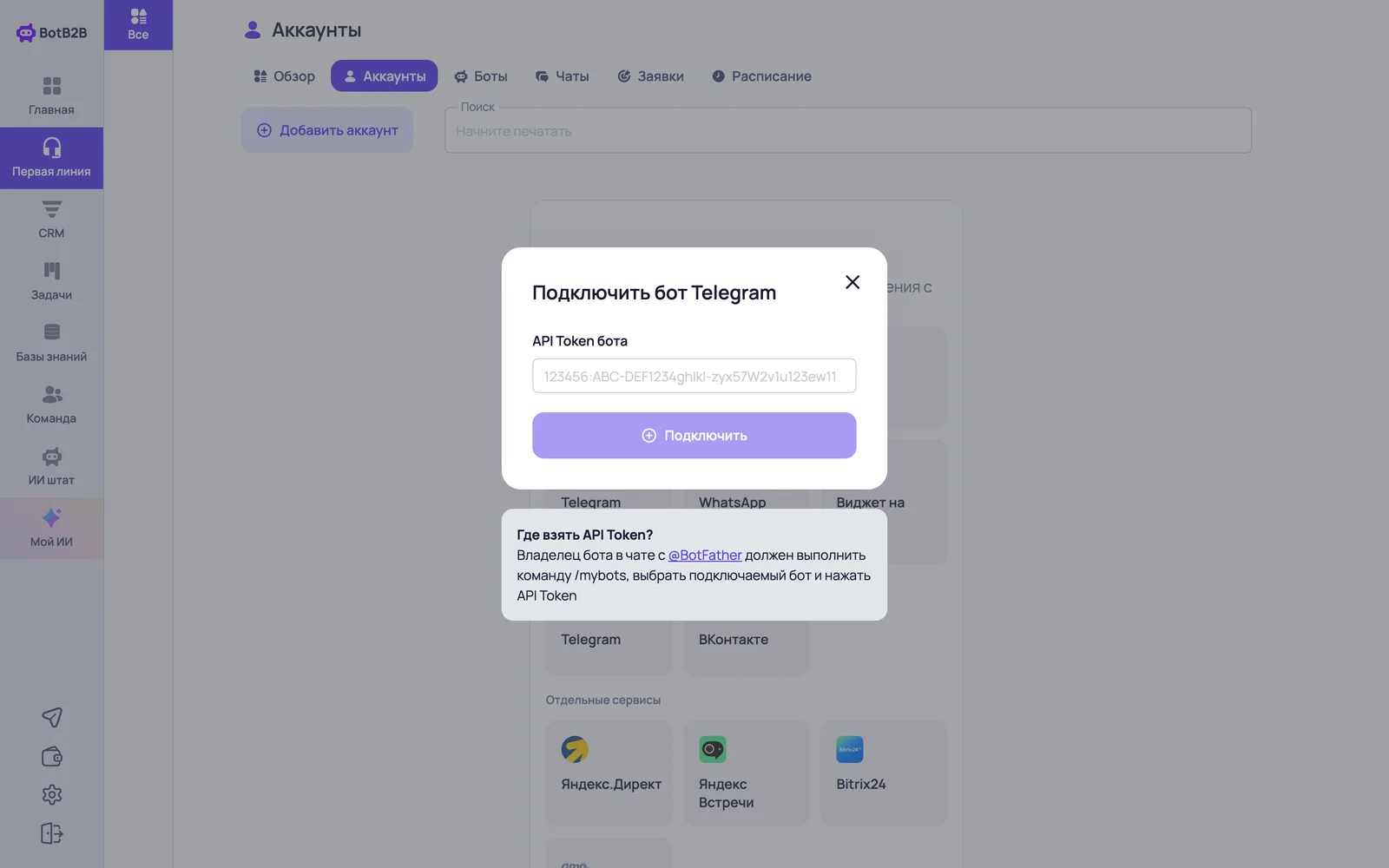1389x868 pixels.
Task: Open the @BotFather link
Action: [705, 556]
